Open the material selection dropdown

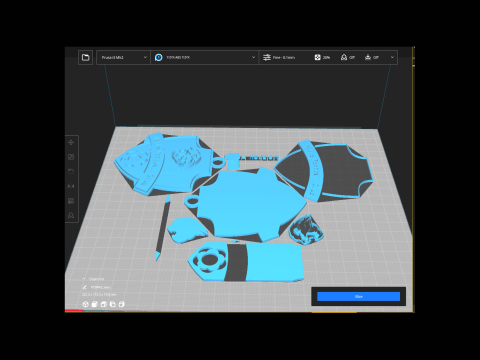coord(205,57)
